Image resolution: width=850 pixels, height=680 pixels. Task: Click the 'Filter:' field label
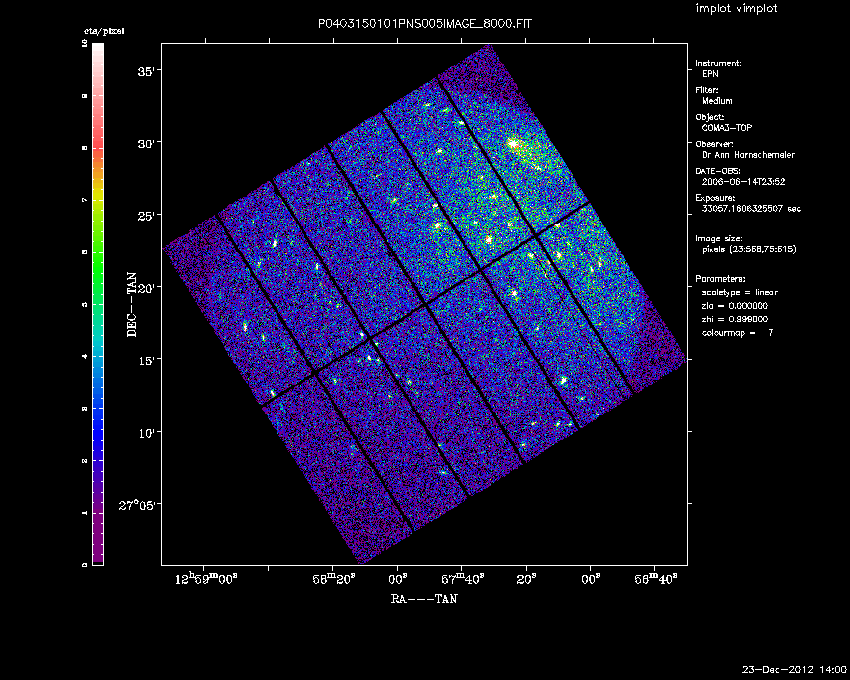pos(707,90)
